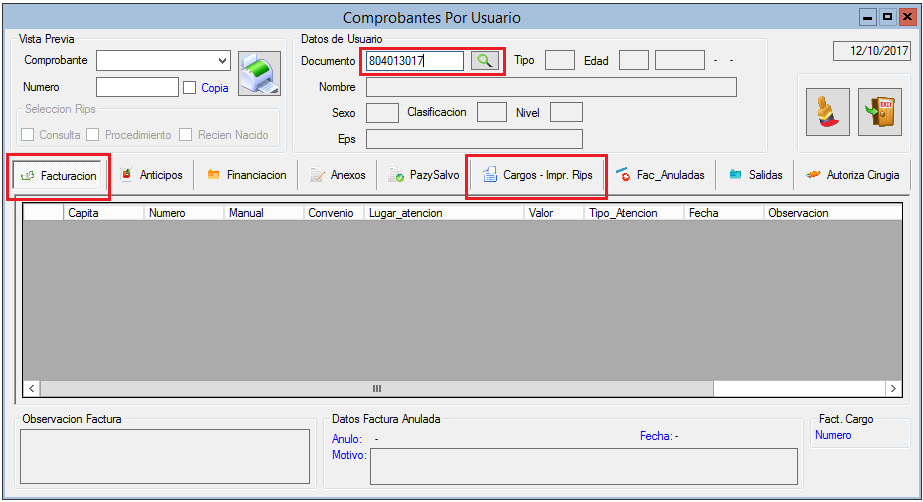This screenshot has height=502, width=923.
Task: Open the Autoriza Cirugia tab
Action: [852, 175]
